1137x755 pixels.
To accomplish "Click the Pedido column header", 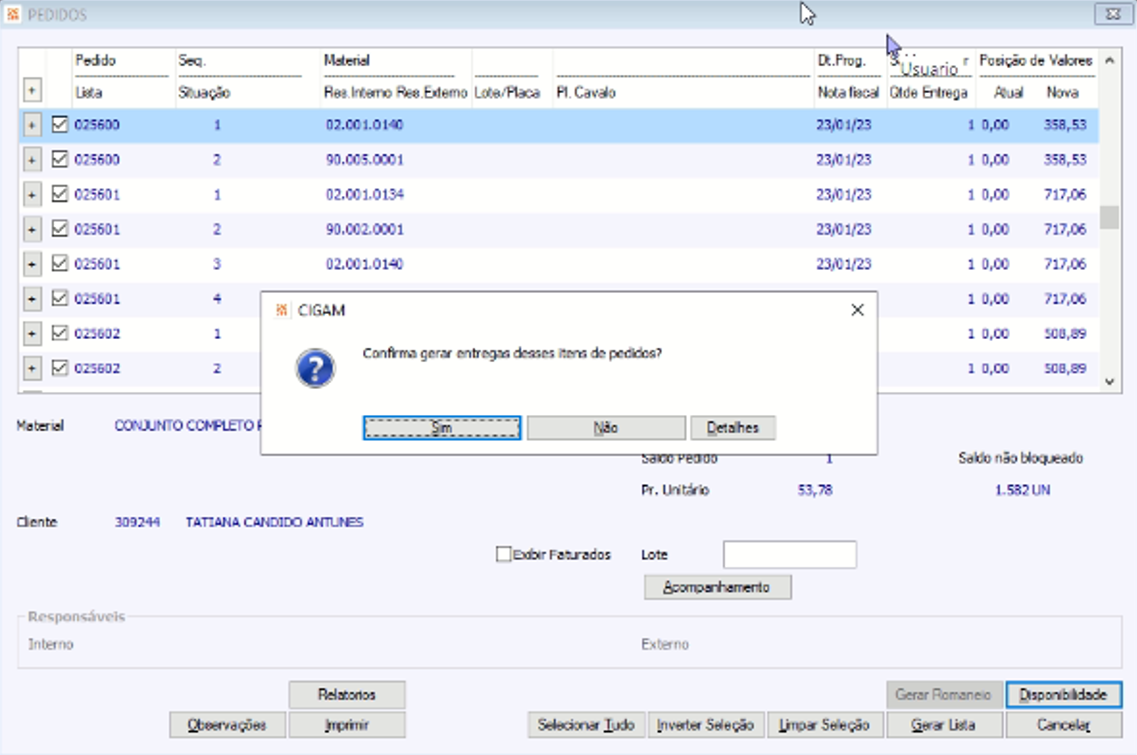I will [x=96, y=61].
